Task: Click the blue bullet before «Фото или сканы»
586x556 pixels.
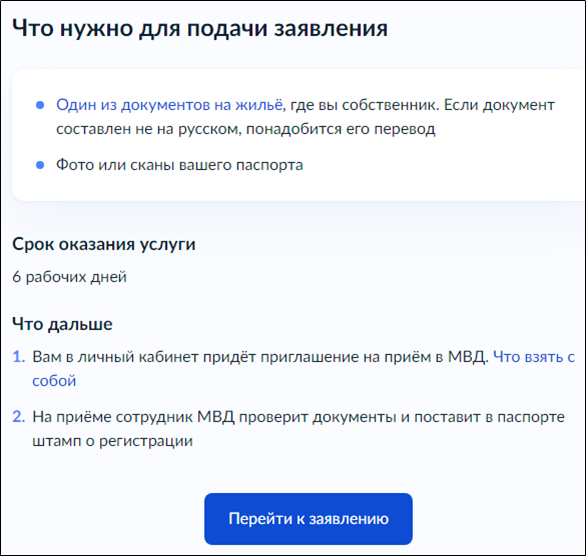Action: pos(40,165)
